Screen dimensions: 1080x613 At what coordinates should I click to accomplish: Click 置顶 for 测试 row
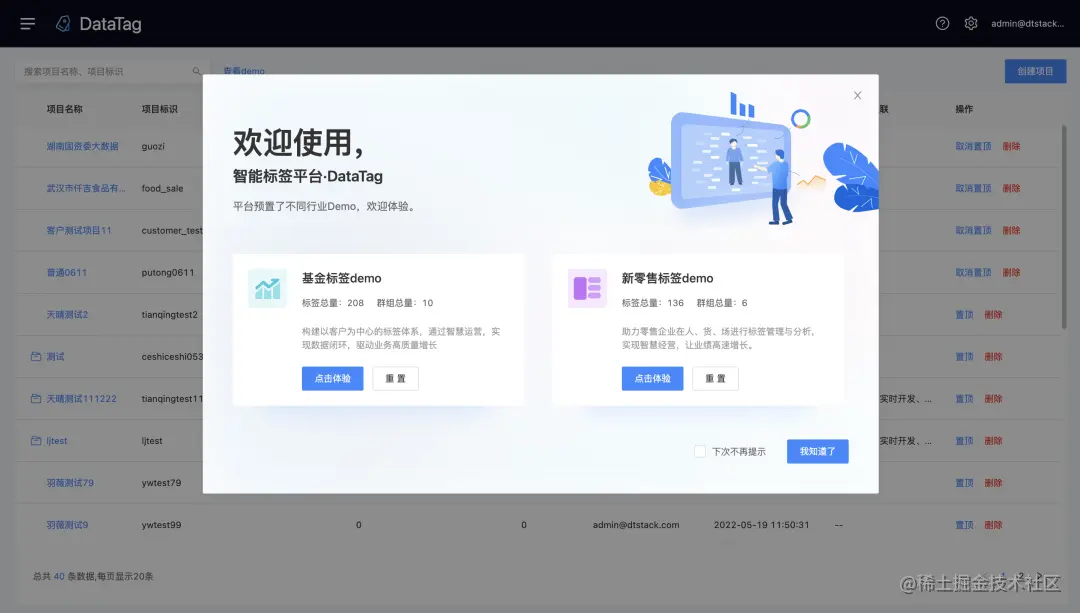[964, 357]
